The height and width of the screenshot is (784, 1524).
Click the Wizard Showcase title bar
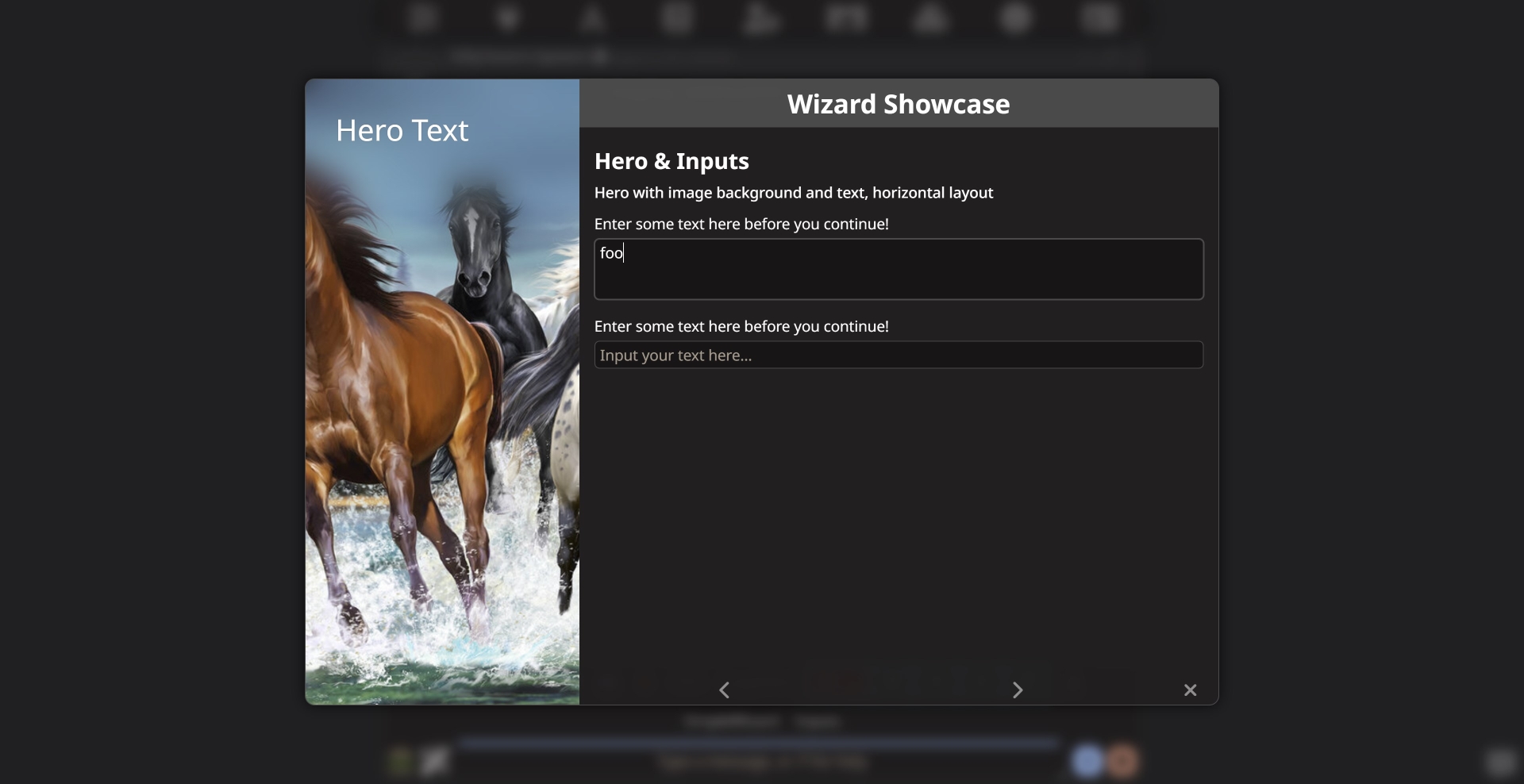click(x=899, y=103)
